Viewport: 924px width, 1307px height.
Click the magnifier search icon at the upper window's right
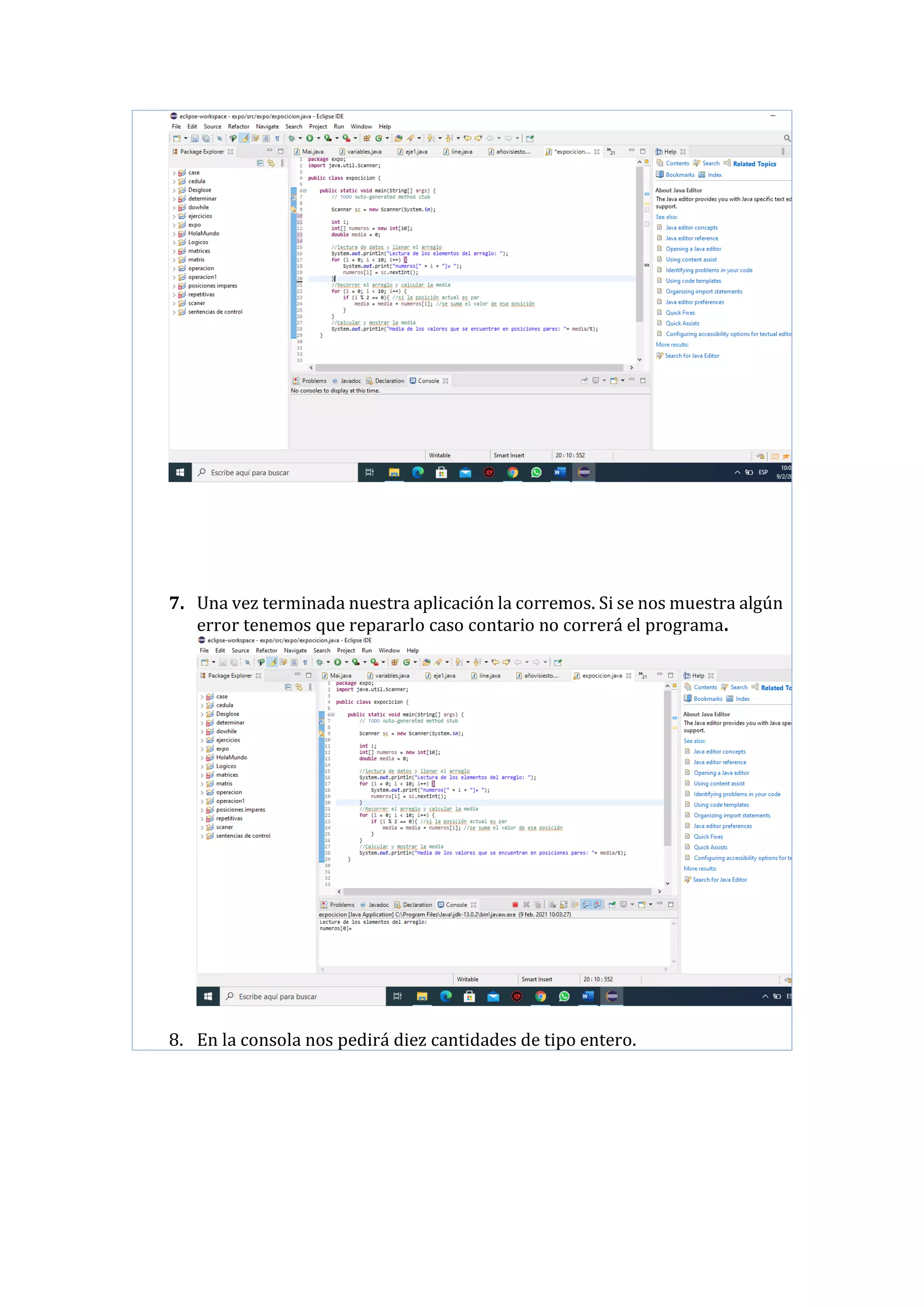[786, 139]
